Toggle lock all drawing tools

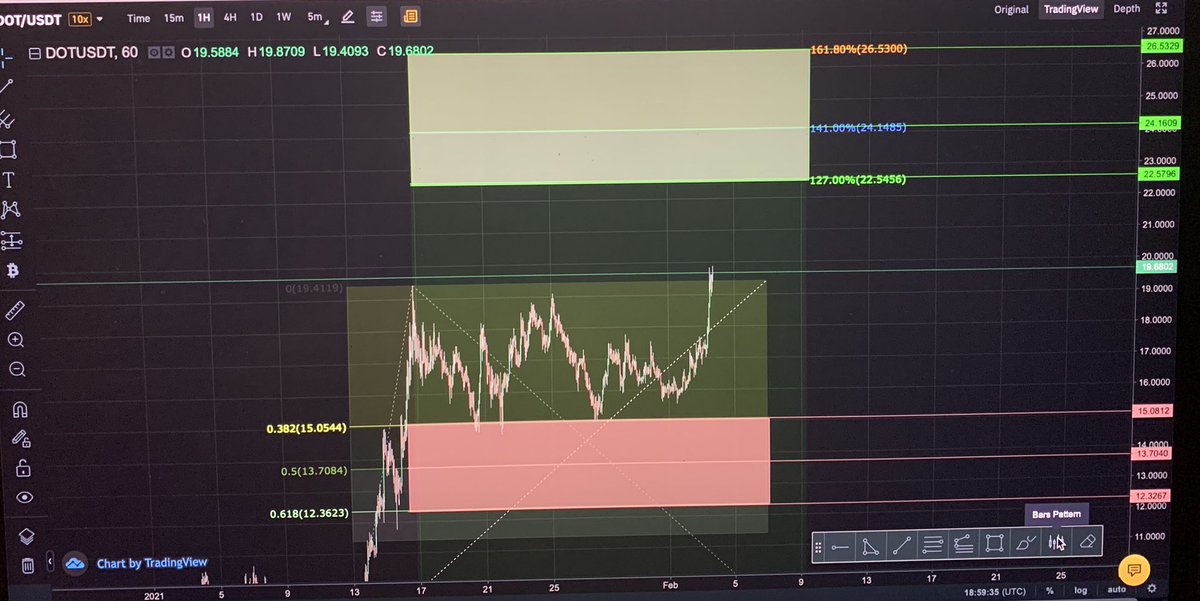(x=23, y=468)
